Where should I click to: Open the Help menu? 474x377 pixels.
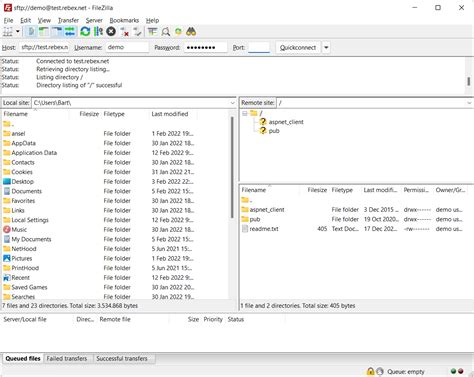(152, 20)
